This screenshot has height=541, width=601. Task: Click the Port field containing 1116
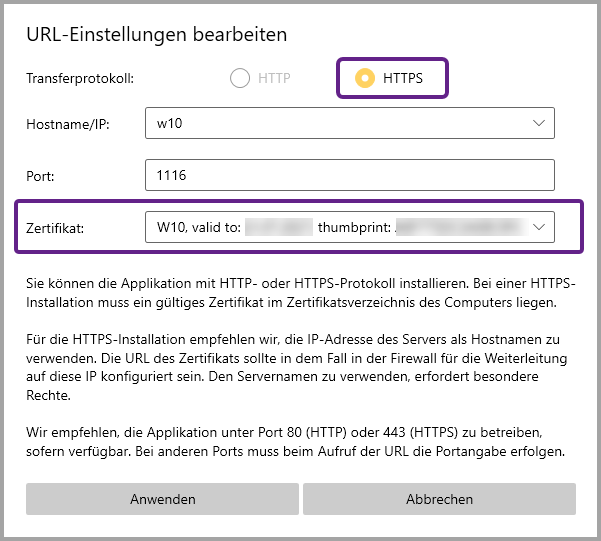point(349,175)
